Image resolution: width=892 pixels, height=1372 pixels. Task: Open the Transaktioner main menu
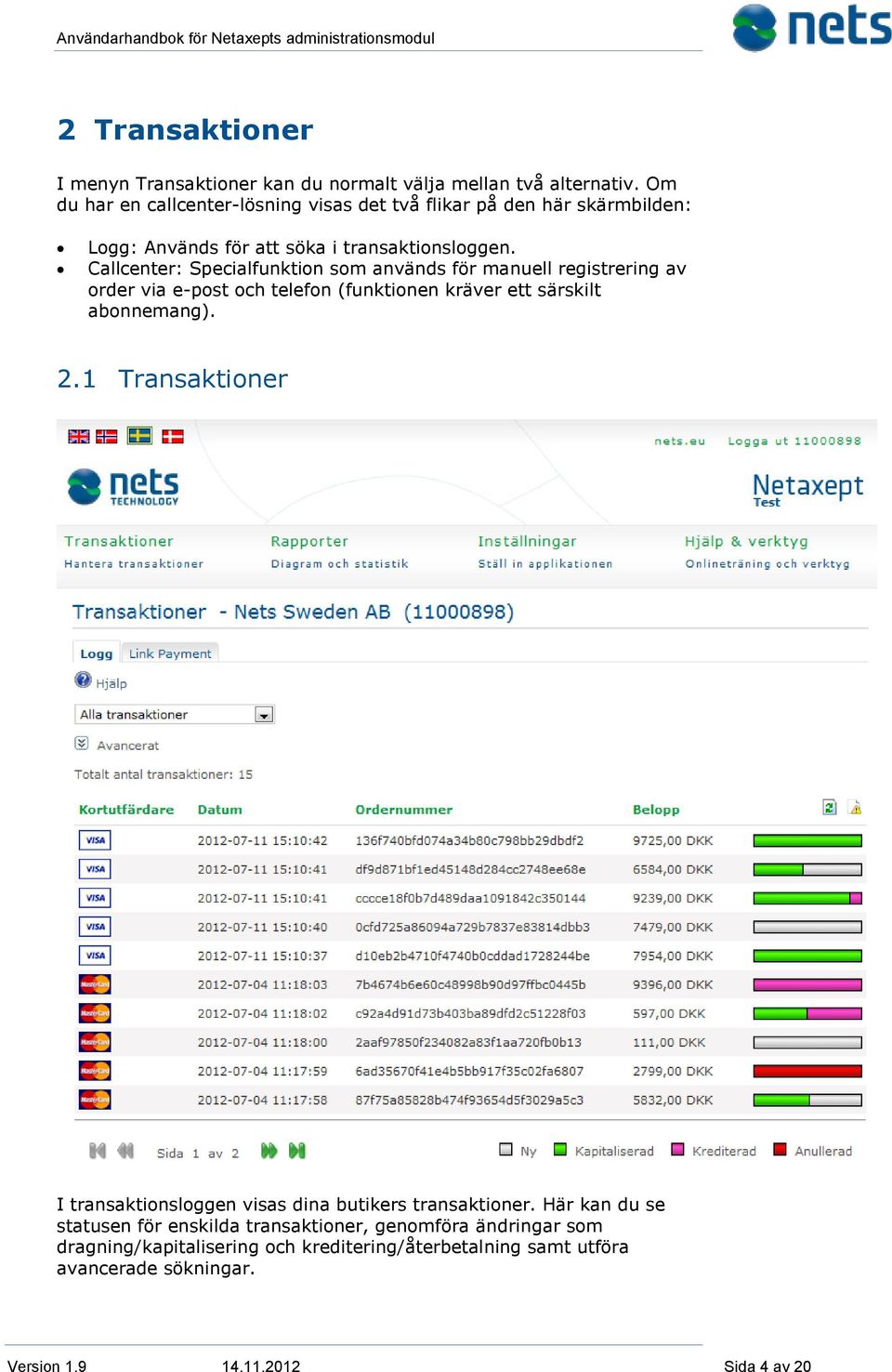coord(119,541)
